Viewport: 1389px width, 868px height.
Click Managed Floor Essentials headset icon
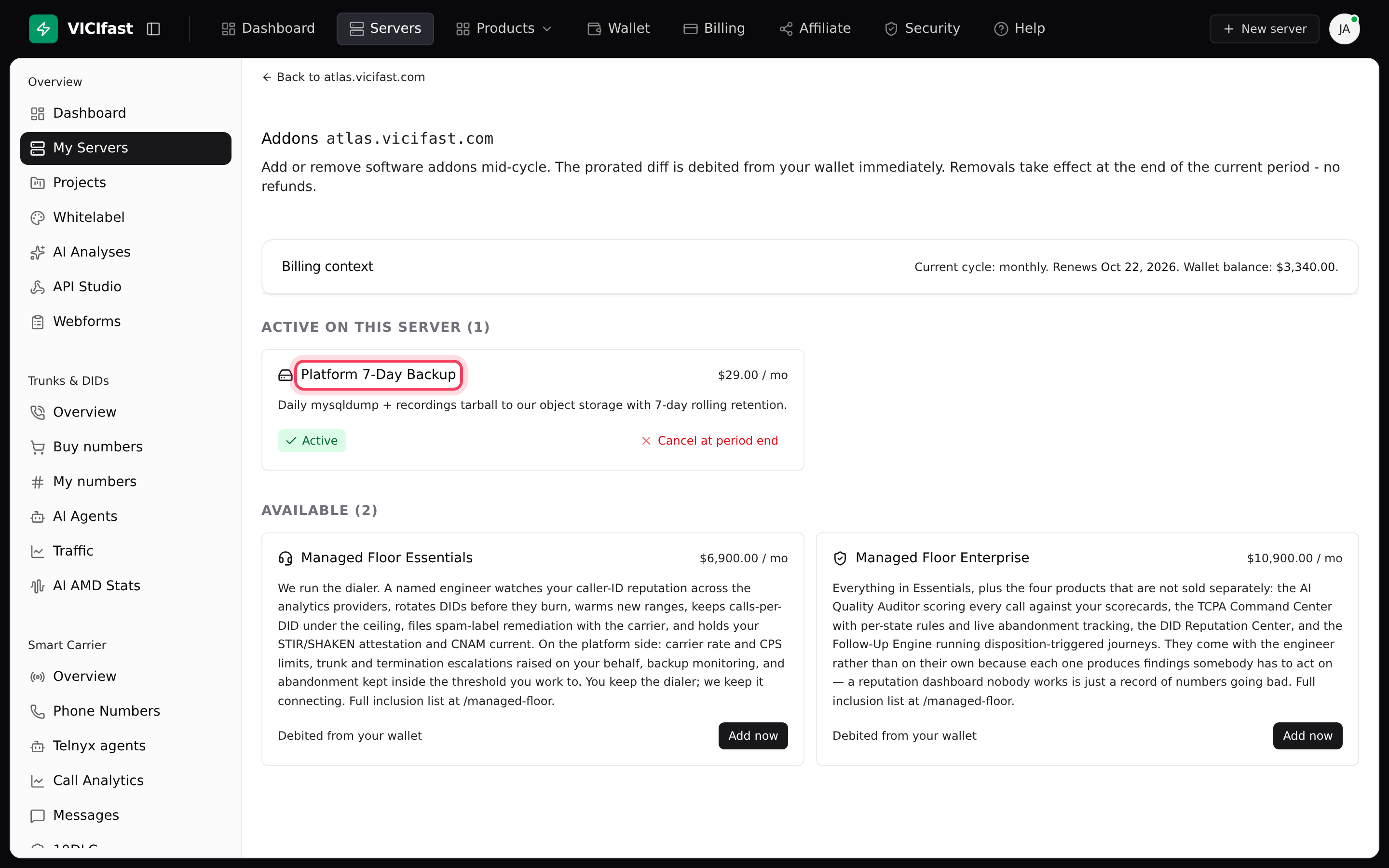tap(285, 558)
